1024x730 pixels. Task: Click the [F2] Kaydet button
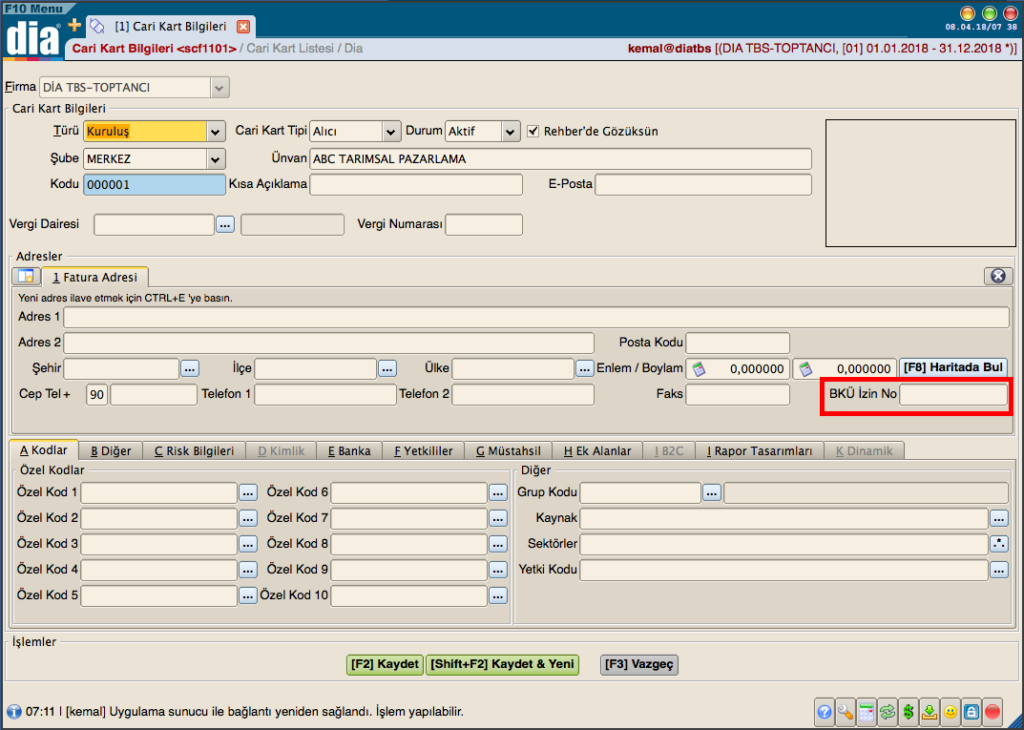(x=385, y=664)
